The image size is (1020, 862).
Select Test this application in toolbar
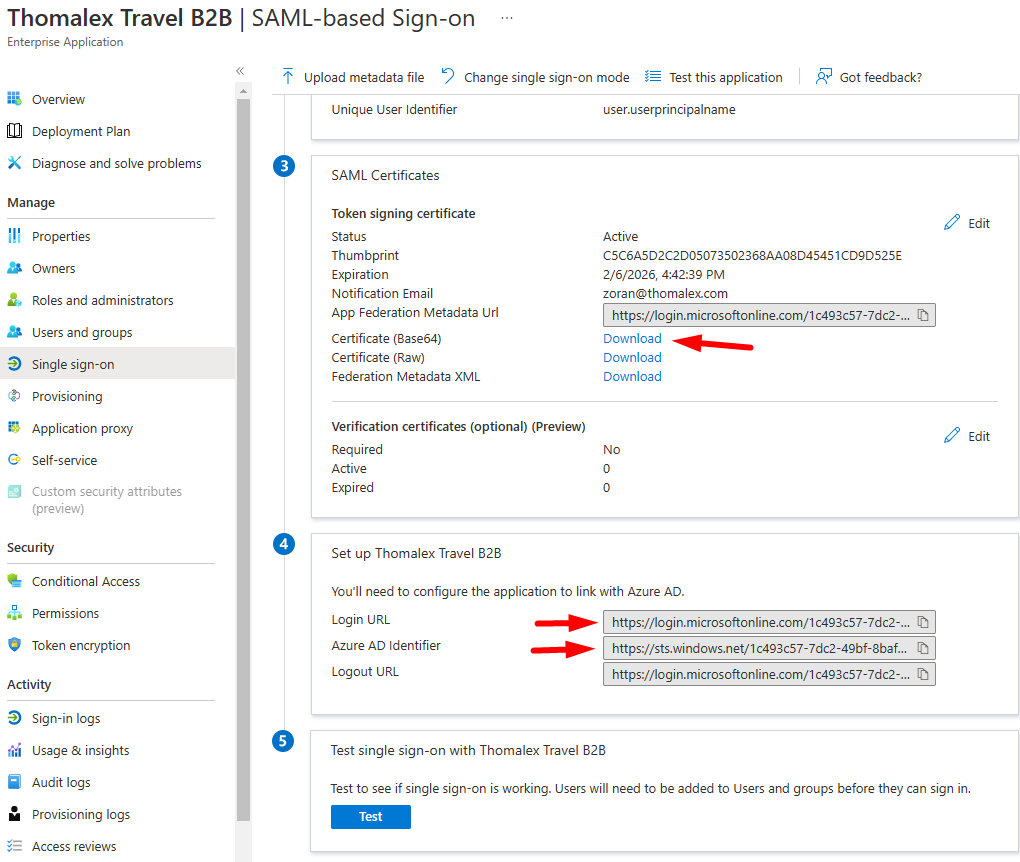click(x=713, y=77)
